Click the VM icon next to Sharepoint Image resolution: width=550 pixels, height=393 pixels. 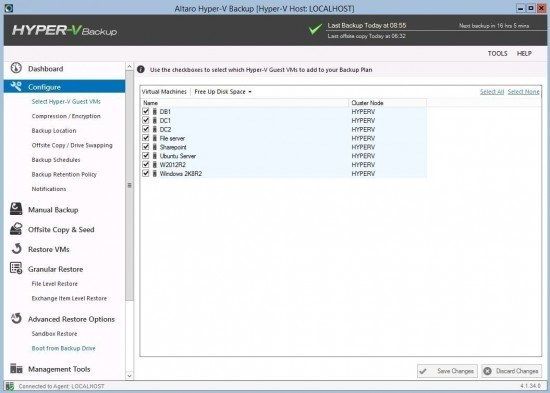pos(155,147)
